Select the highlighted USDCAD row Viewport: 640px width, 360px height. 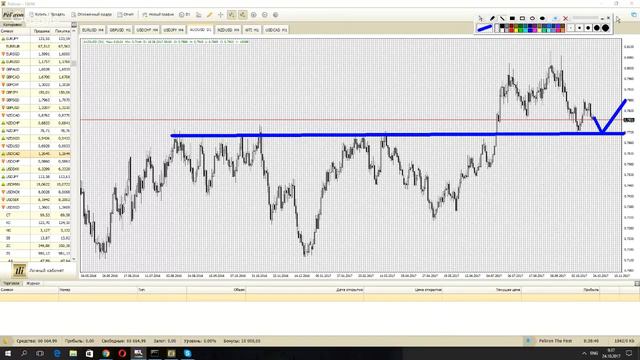(x=36, y=154)
